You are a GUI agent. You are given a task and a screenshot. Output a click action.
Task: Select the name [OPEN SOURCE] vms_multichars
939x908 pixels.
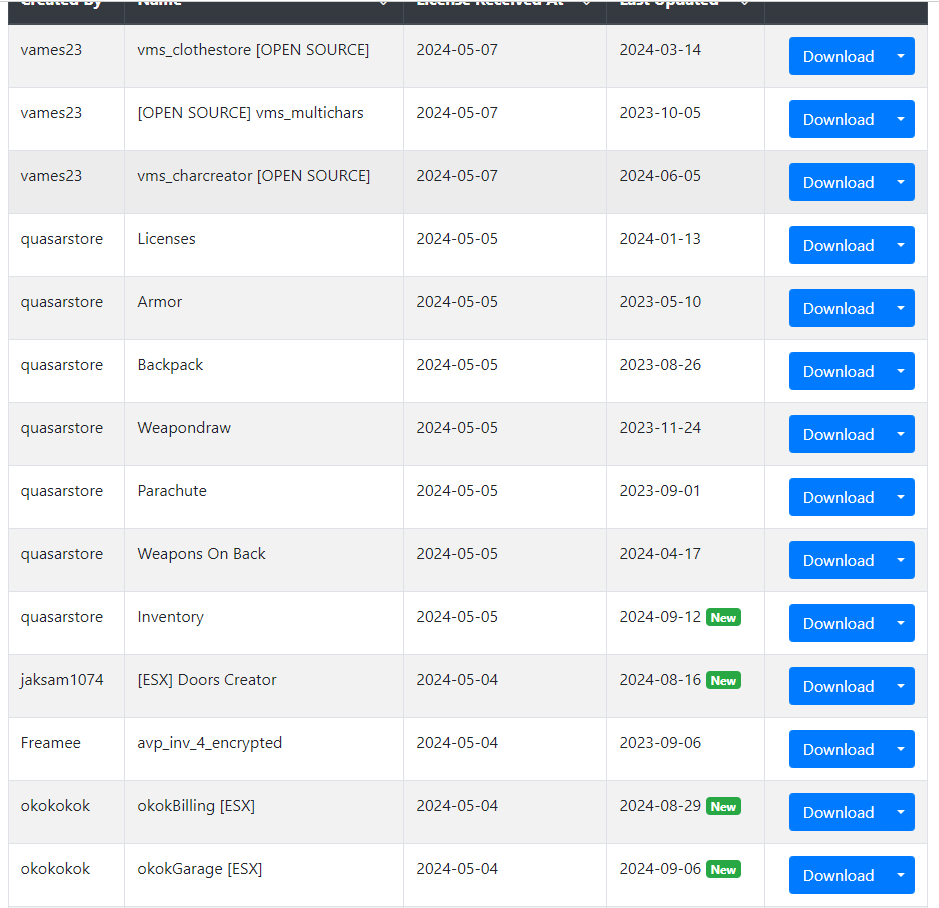[250, 113]
